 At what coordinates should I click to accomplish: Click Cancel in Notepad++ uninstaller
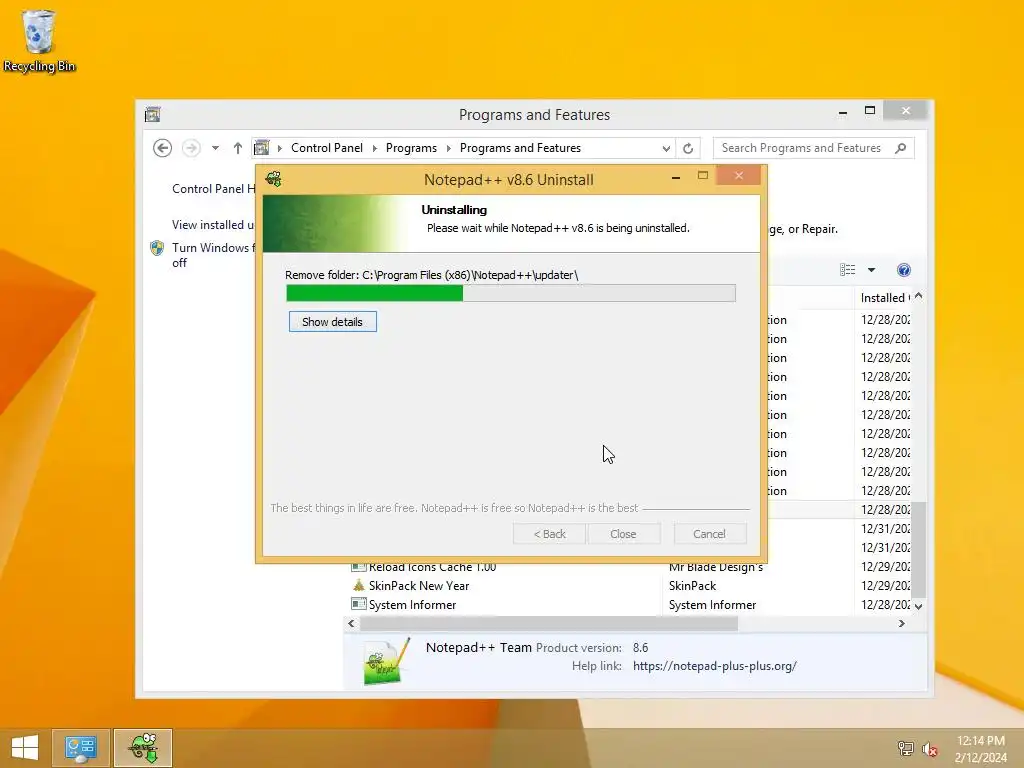pyautogui.click(x=709, y=534)
